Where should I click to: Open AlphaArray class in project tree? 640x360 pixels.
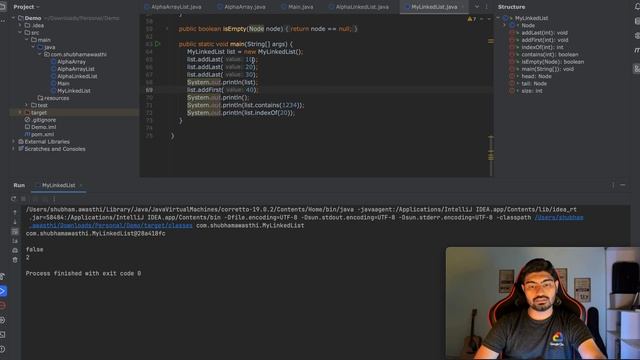coord(71,62)
